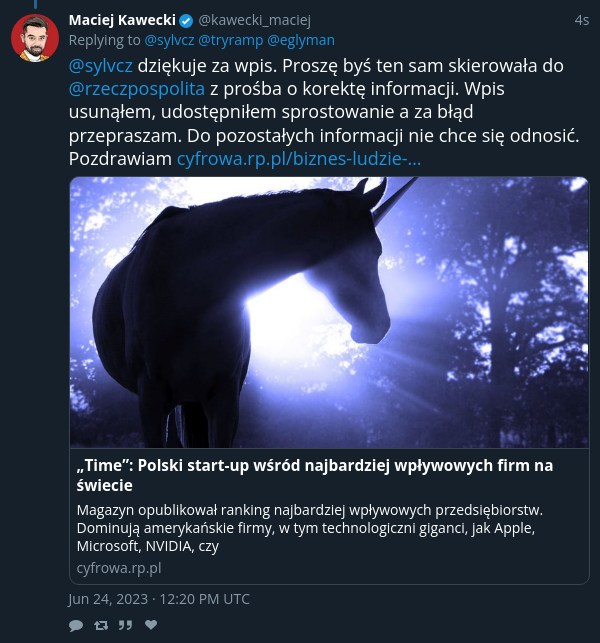Image resolution: width=600 pixels, height=643 pixels.
Task: Click the cyfrowa.rp.pl domain in card
Action: pyautogui.click(x=119, y=568)
